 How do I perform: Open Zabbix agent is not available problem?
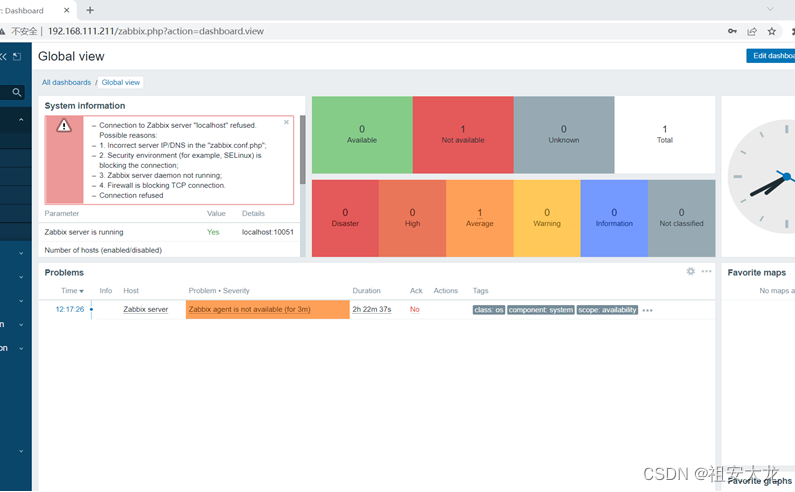tap(249, 309)
